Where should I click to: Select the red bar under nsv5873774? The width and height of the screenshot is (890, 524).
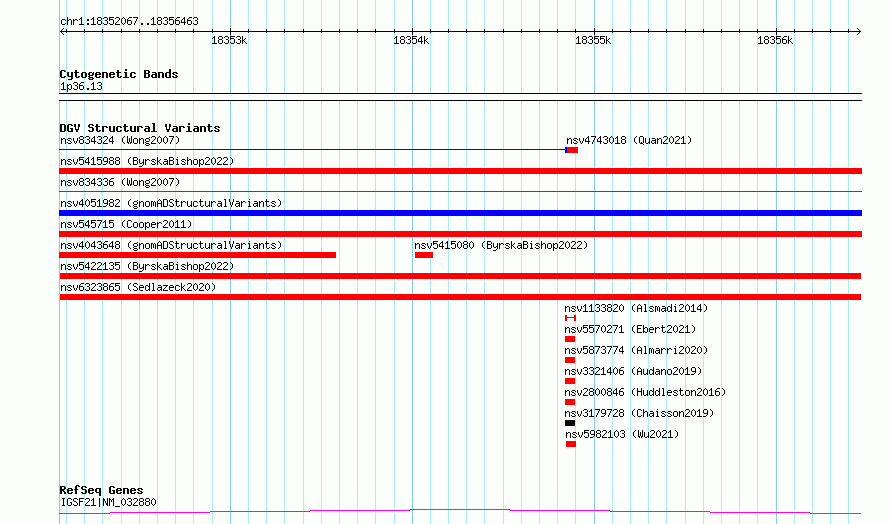(570, 360)
